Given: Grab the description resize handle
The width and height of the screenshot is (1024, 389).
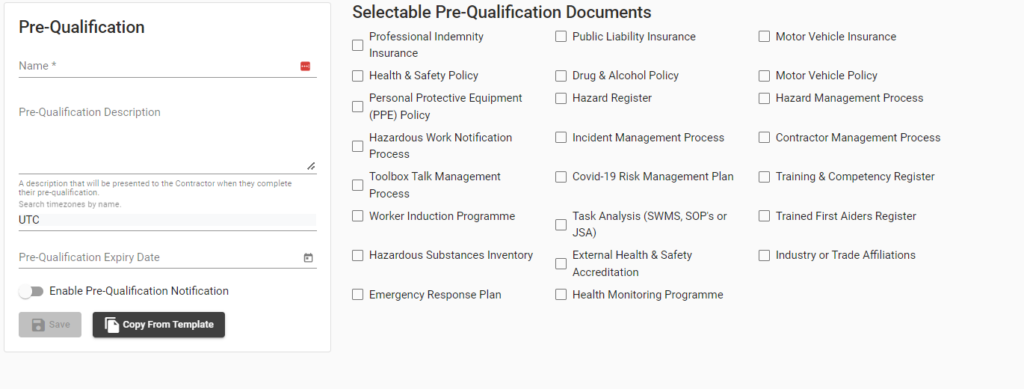Looking at the screenshot, I should [x=311, y=166].
